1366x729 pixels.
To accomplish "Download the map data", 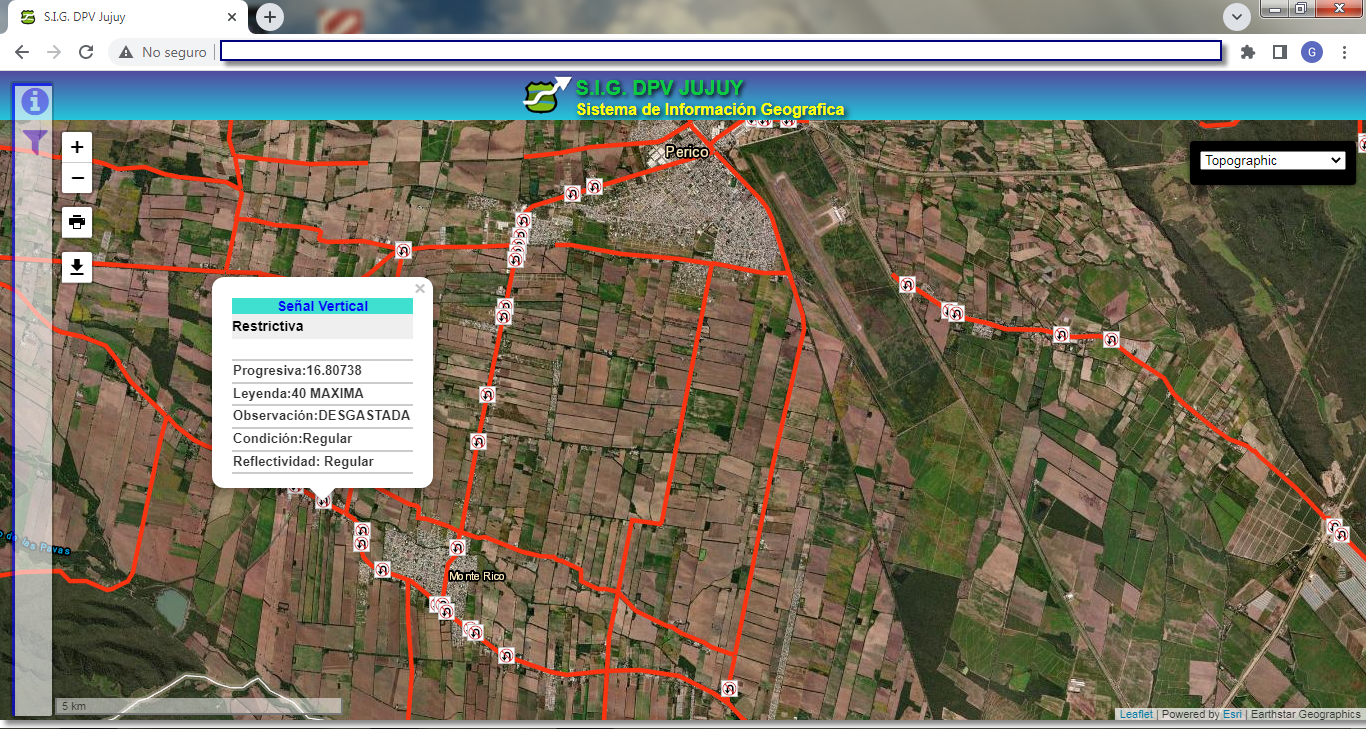I will (77, 267).
